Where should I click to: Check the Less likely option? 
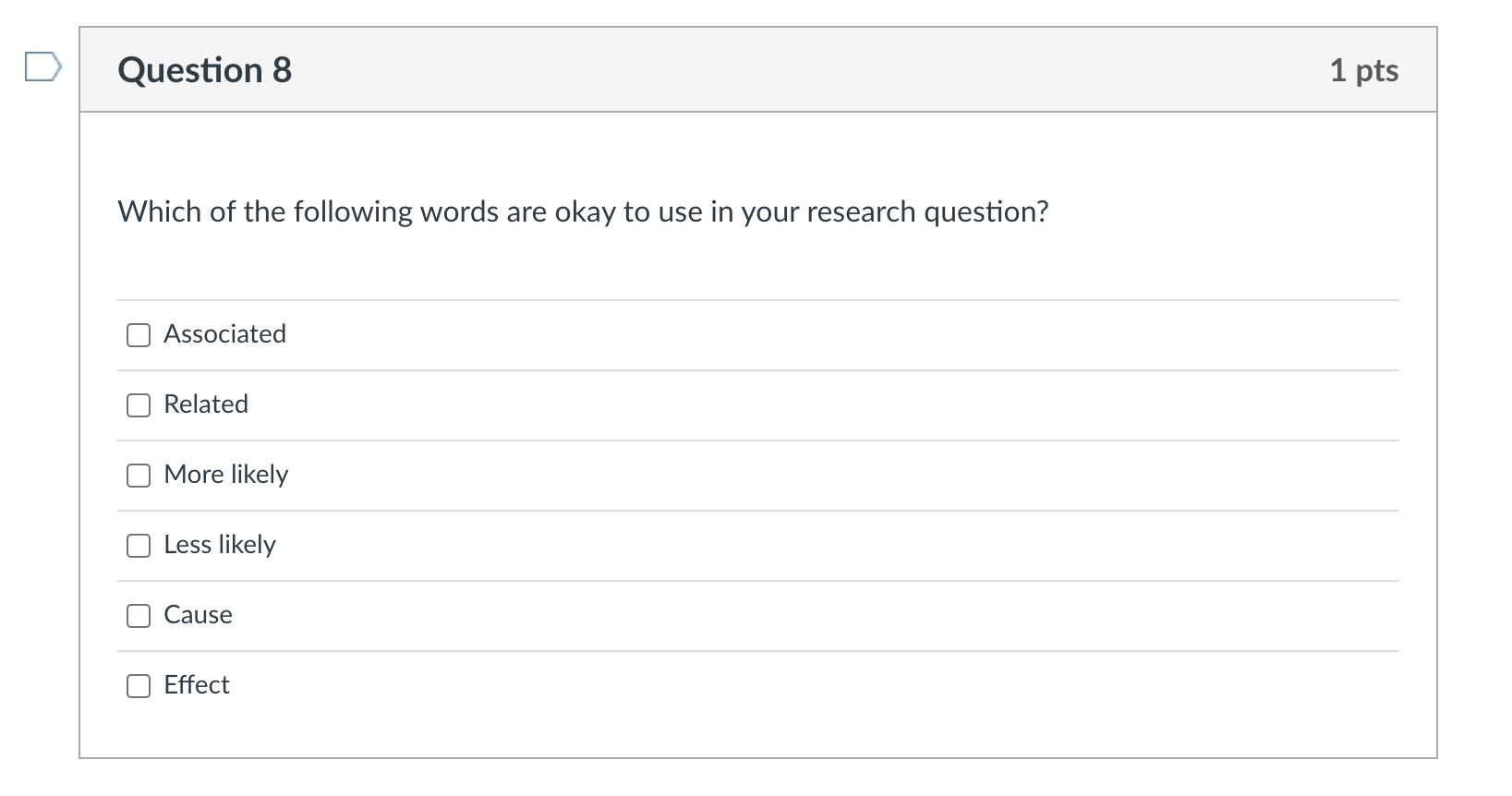click(x=138, y=546)
